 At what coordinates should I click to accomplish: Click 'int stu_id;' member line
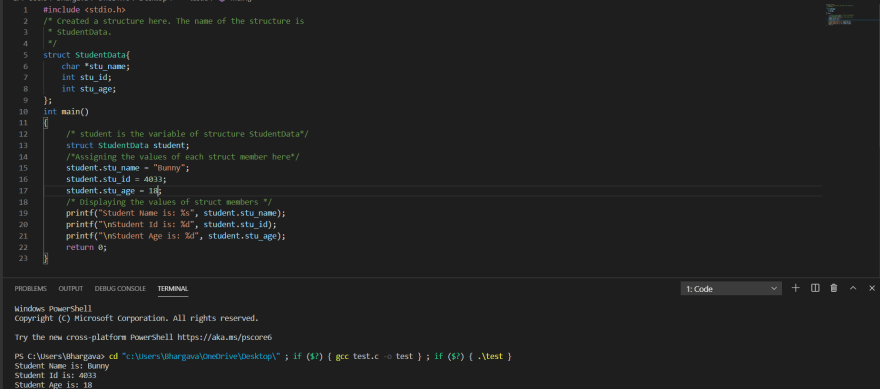click(86, 77)
